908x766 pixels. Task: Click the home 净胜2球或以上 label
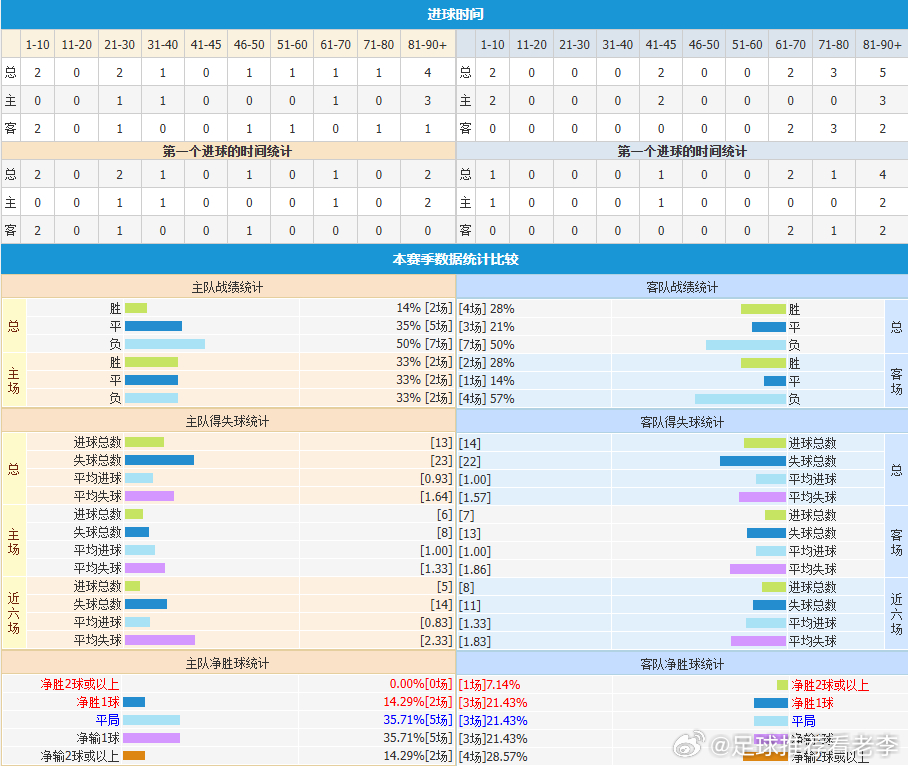(x=80, y=684)
